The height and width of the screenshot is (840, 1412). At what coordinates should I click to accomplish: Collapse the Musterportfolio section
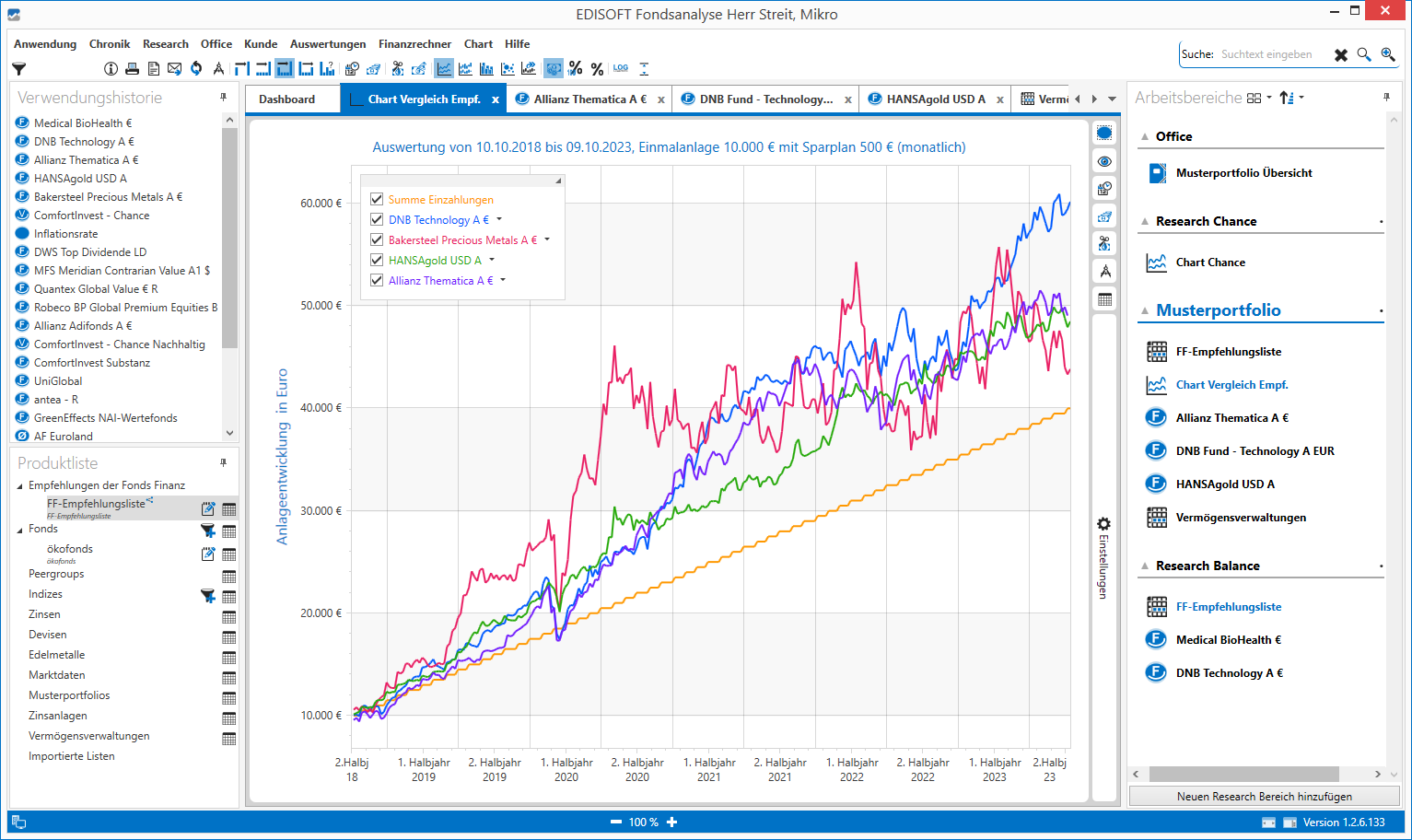click(1145, 311)
